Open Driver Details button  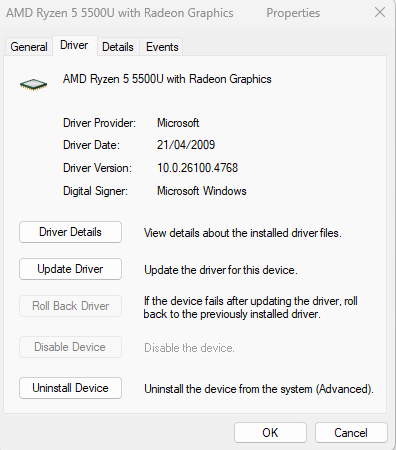[x=70, y=232]
